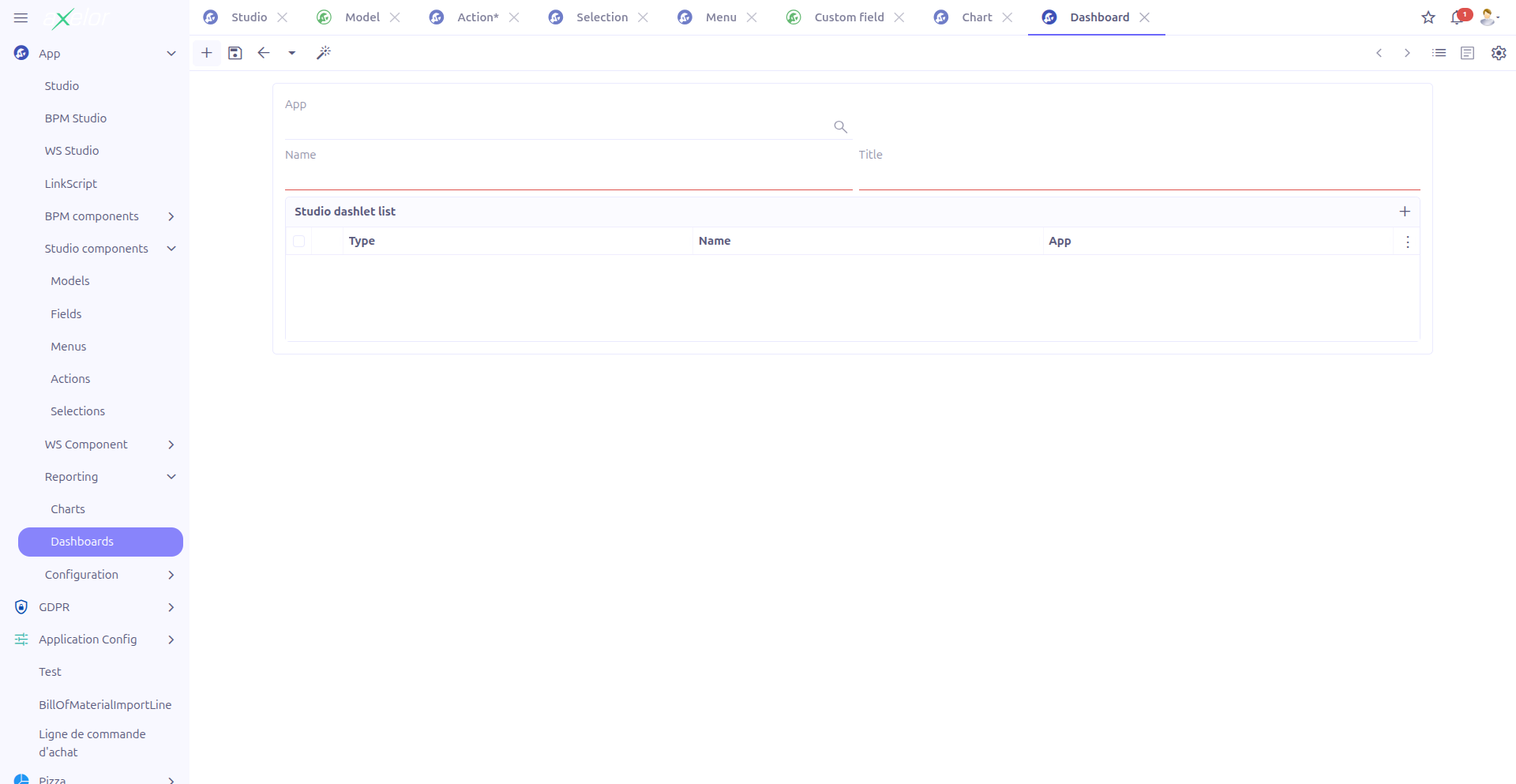1516x784 pixels.
Task: Select Dashboards in the sidebar
Action: tap(82, 542)
